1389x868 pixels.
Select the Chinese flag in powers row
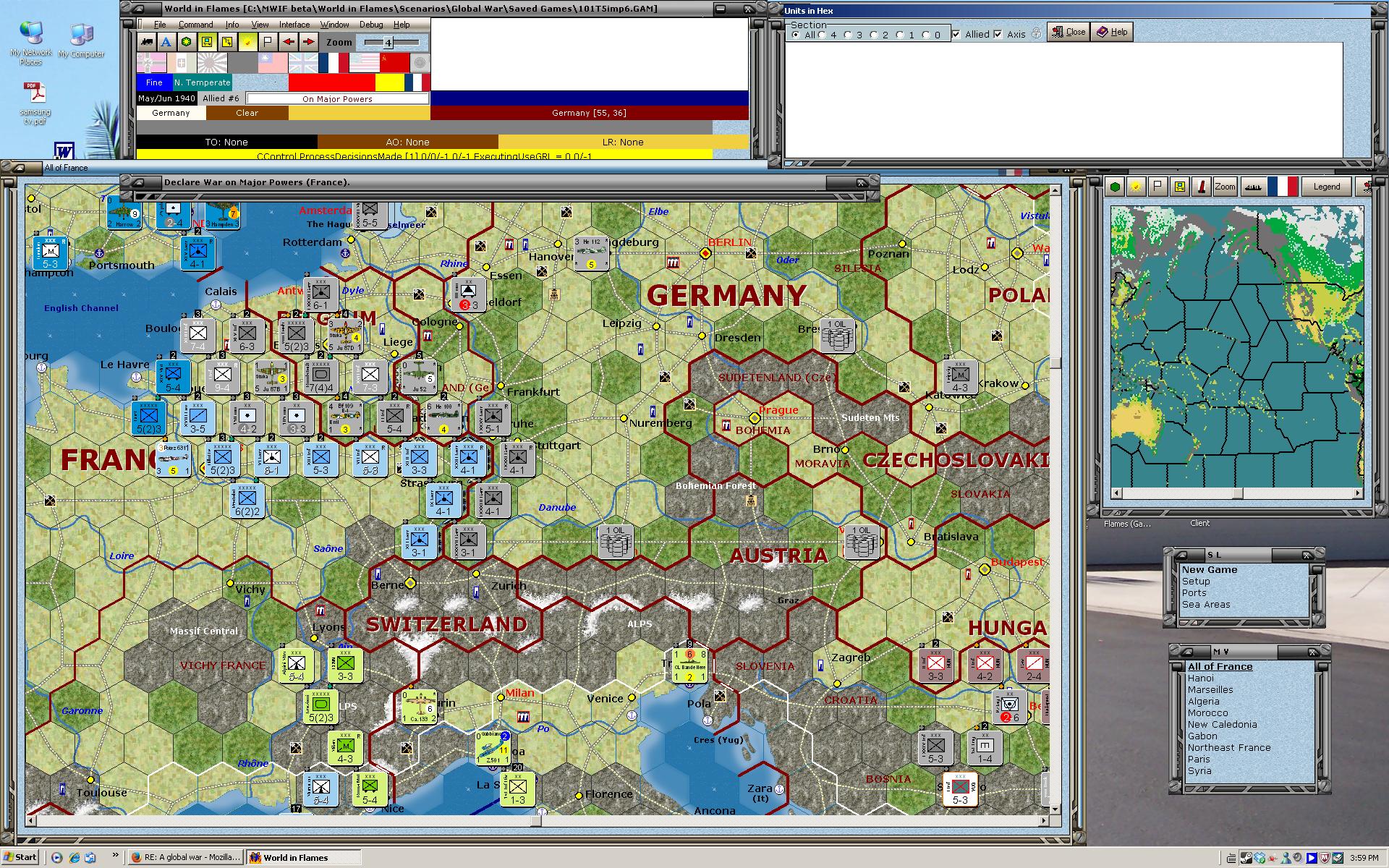(x=273, y=63)
